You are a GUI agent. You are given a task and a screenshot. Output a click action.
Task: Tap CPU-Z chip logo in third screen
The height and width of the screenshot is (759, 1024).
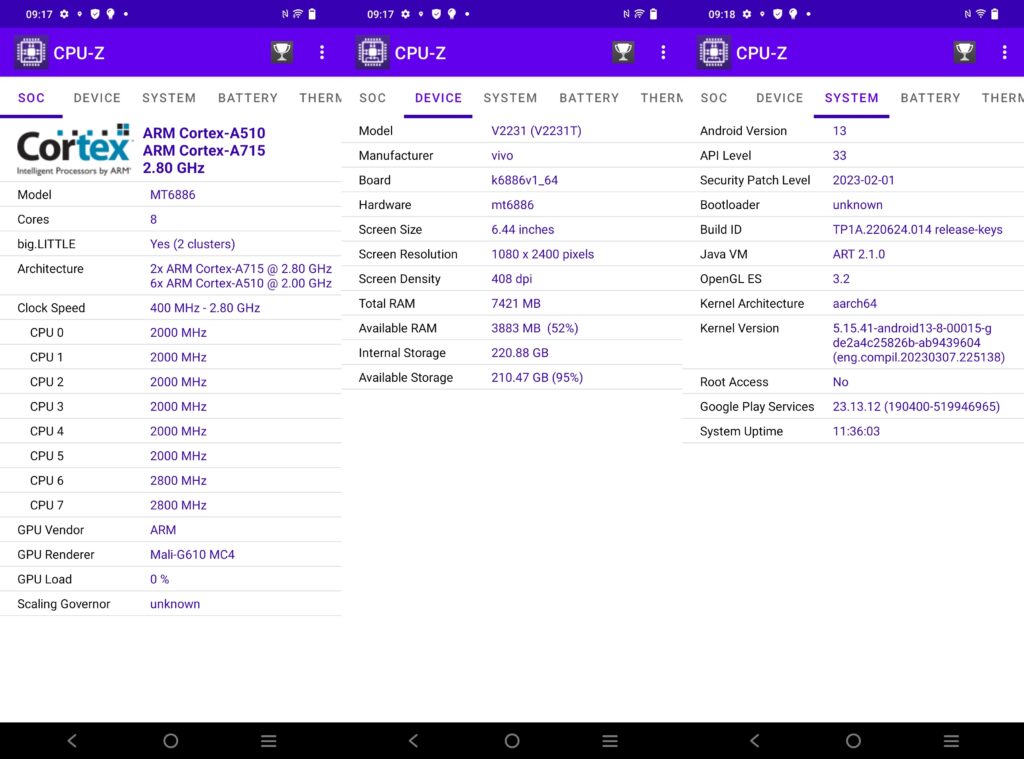pyautogui.click(x=714, y=53)
